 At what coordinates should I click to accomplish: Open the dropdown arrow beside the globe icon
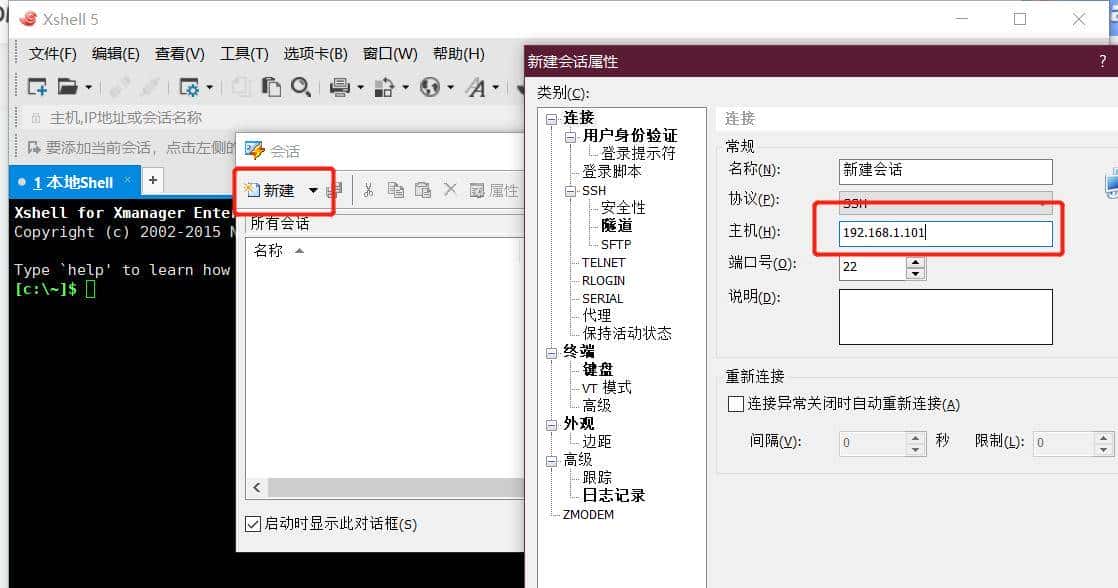[x=450, y=88]
